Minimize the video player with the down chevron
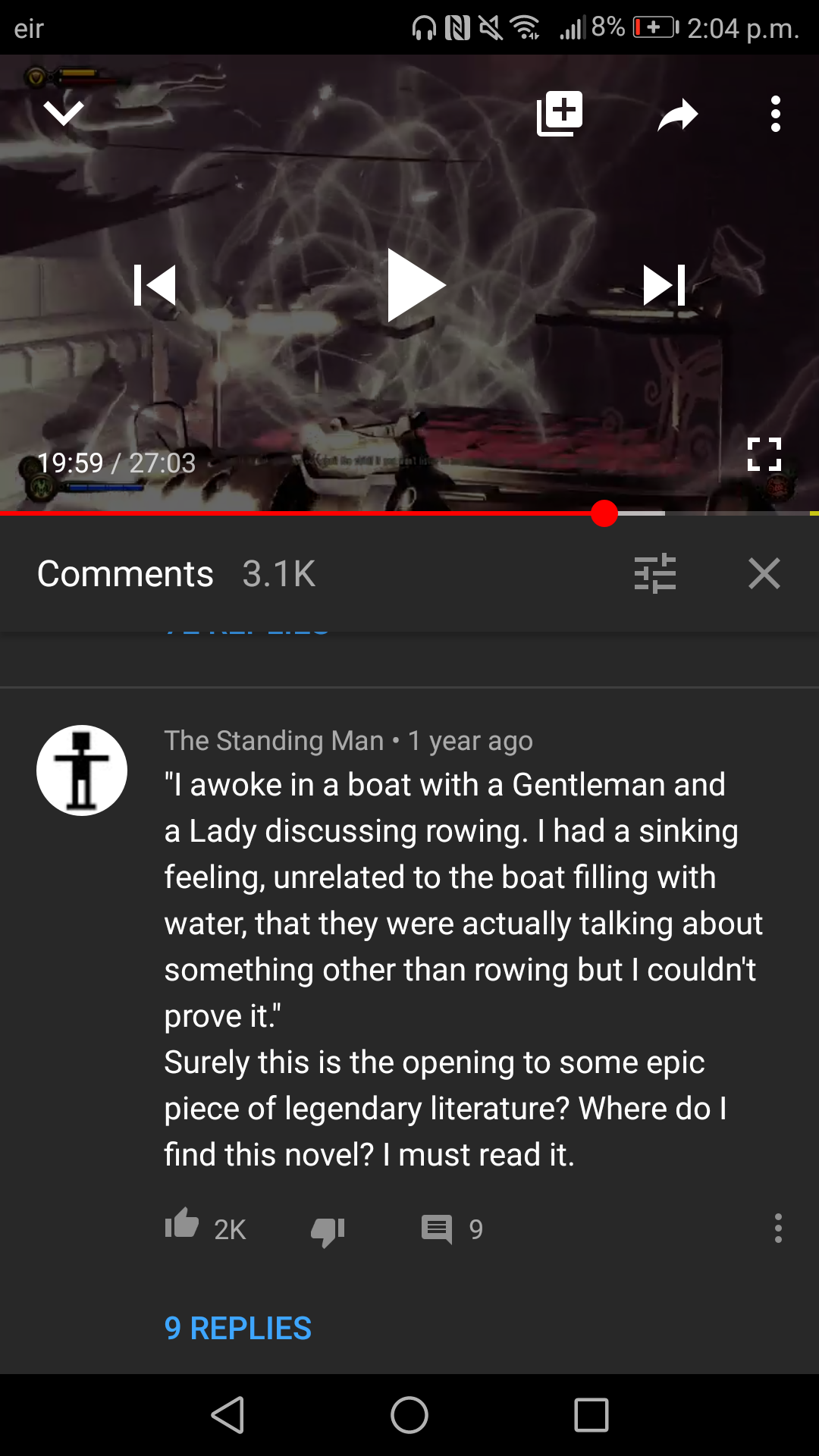Screen dimensions: 819x1456 [x=64, y=113]
